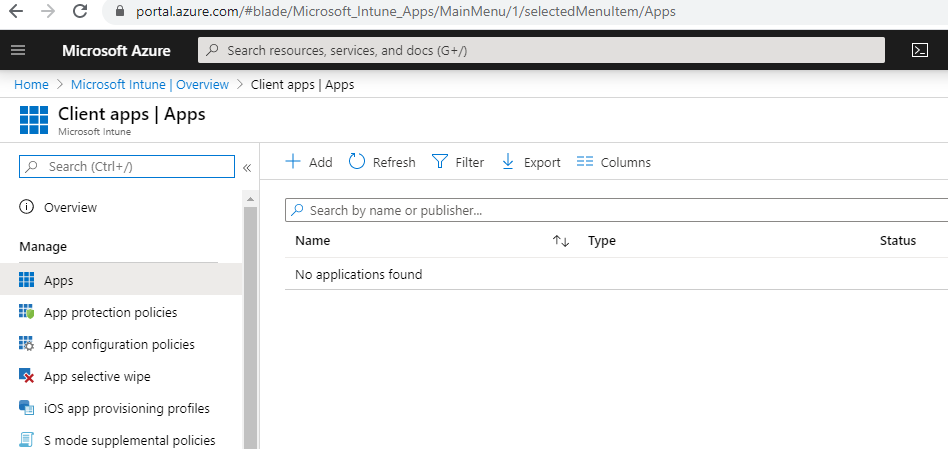Viewport: 948px width, 449px height.
Task: Click the plus icon to add an app
Action: pos(293,161)
